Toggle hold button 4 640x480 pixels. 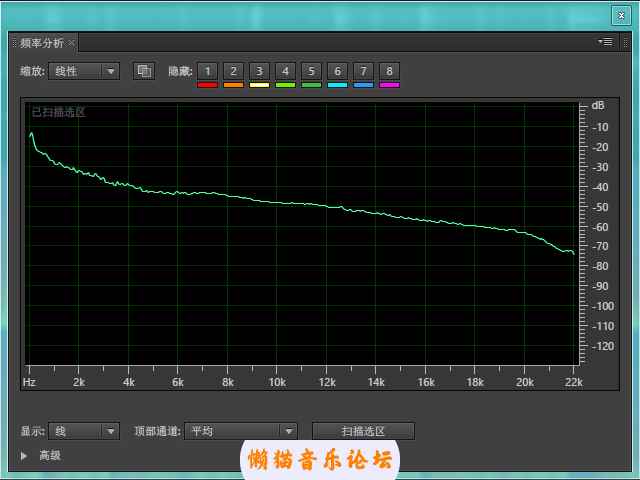tap(285, 71)
